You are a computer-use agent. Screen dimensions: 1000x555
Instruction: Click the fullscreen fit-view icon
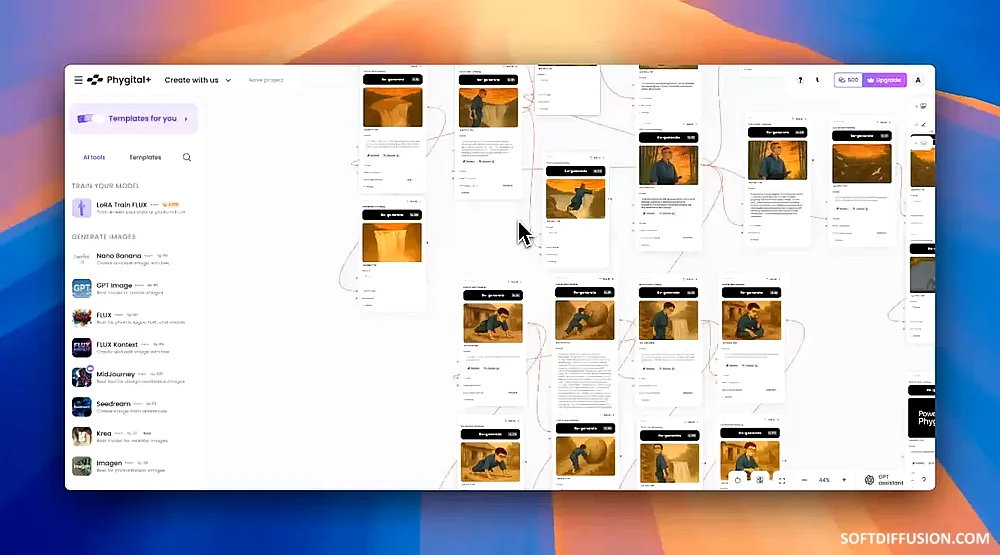tap(782, 480)
